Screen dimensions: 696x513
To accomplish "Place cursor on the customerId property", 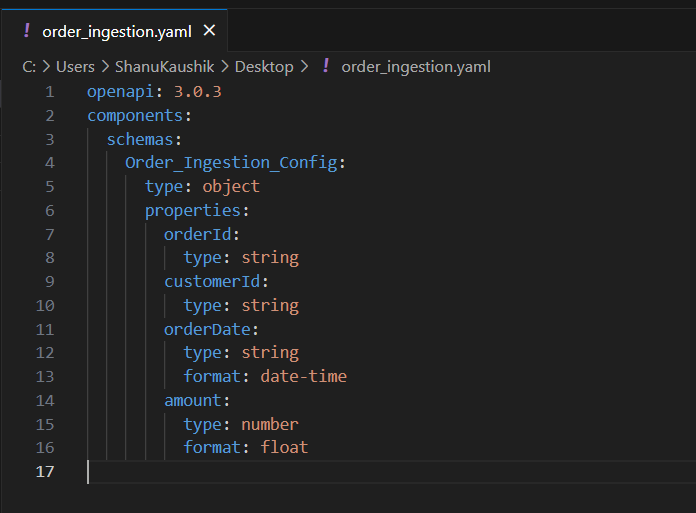I will [212, 281].
